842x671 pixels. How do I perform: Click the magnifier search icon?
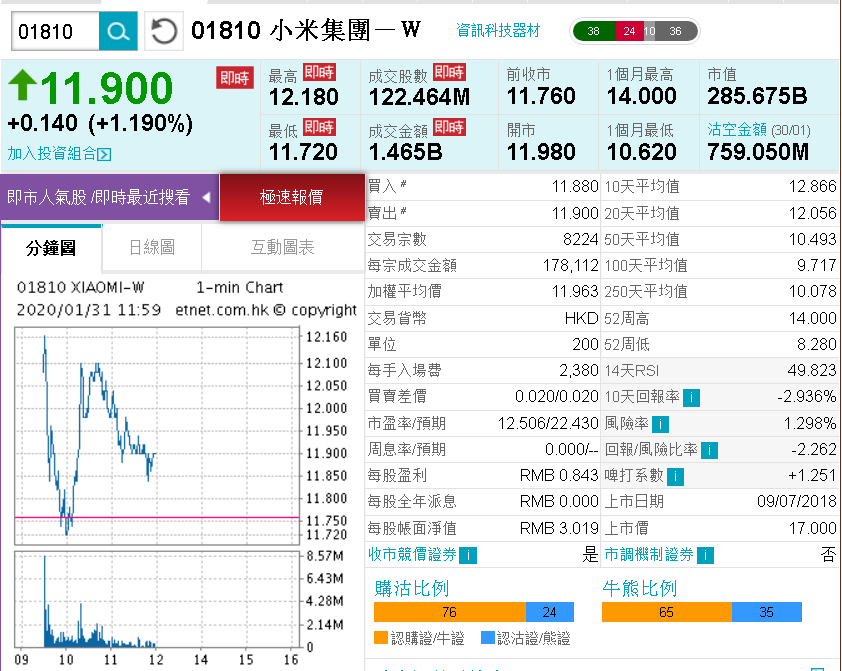point(118,32)
